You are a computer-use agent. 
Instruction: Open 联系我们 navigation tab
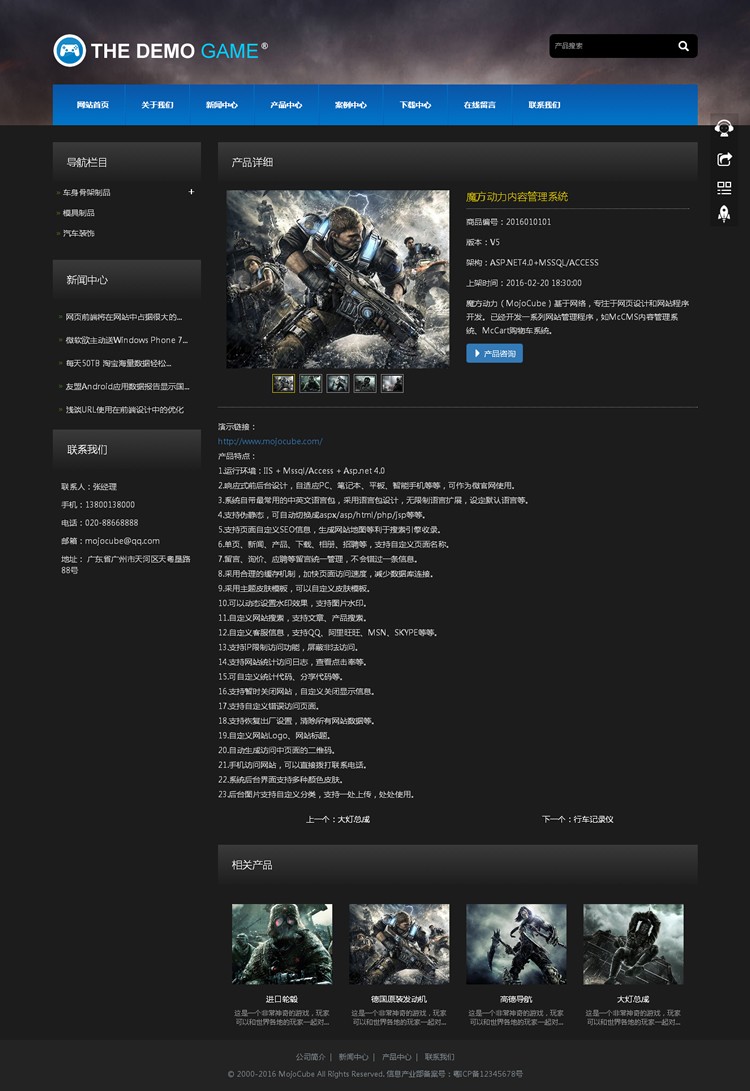[544, 105]
